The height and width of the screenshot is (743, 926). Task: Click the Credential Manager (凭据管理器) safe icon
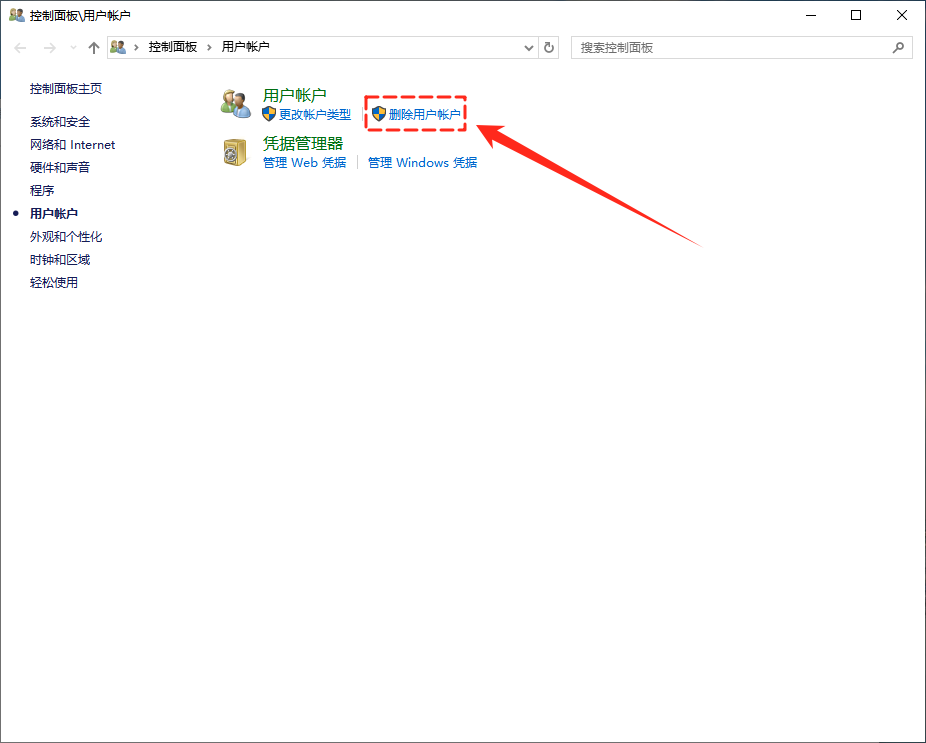pos(236,152)
